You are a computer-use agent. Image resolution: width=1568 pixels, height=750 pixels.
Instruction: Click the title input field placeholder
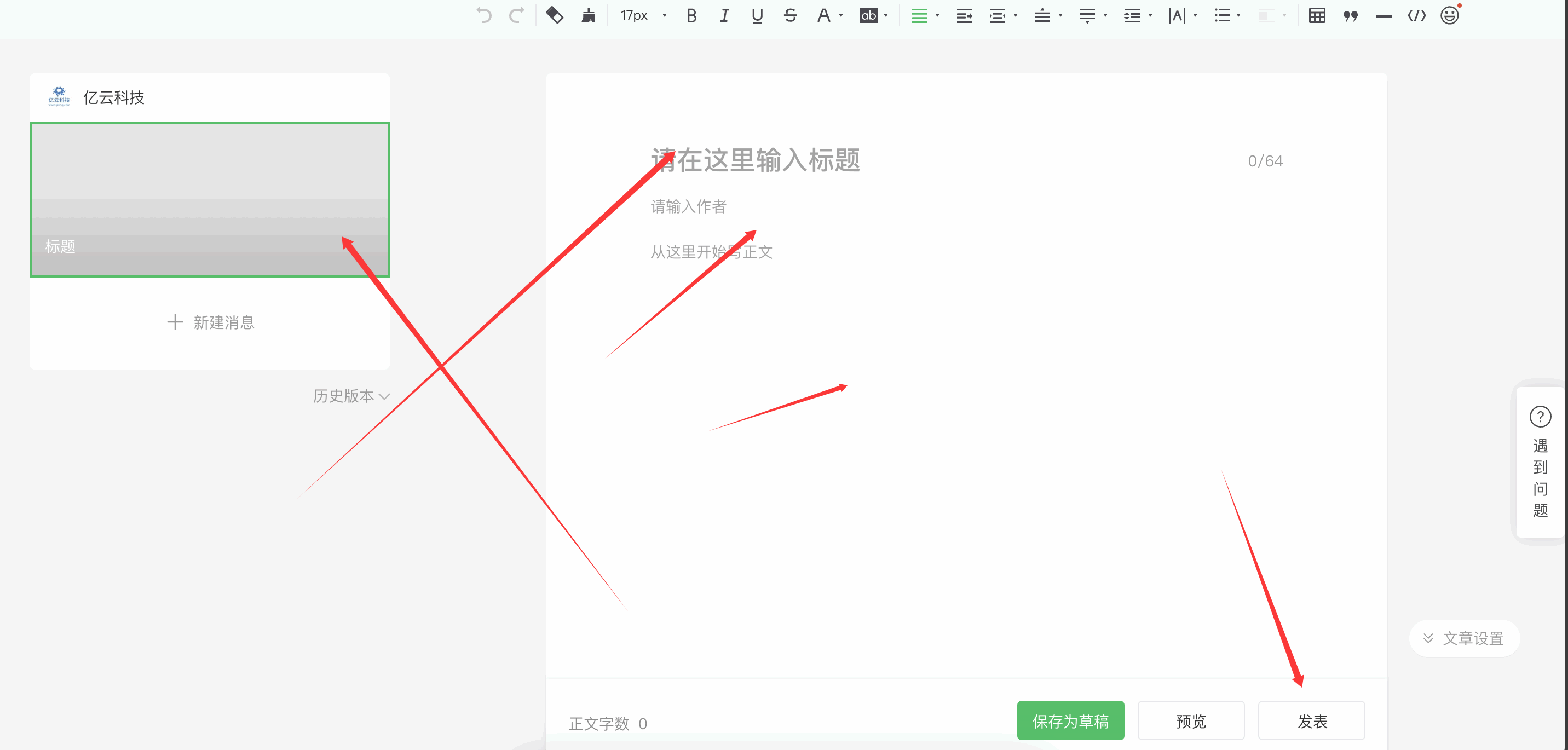pos(755,161)
